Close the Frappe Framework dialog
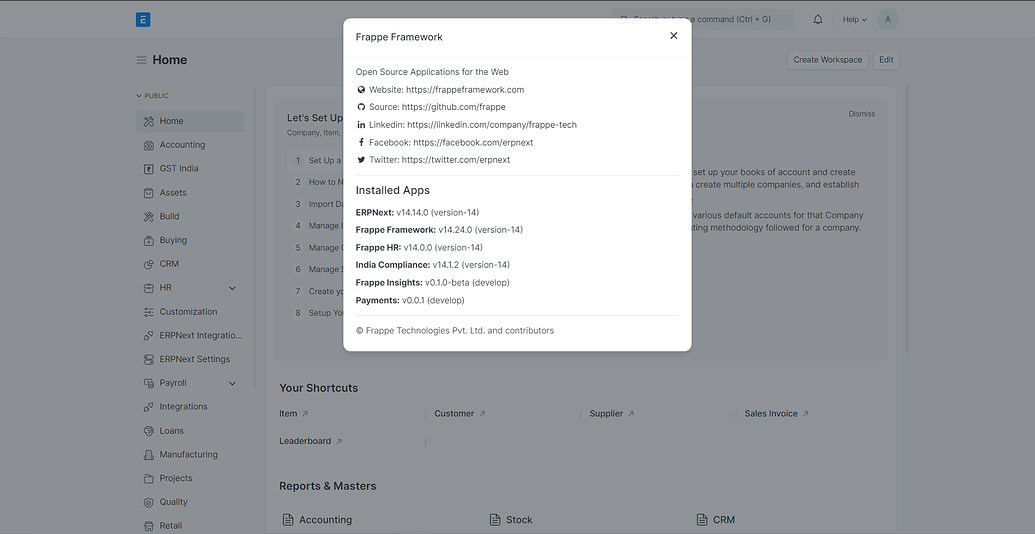1035x534 pixels. pyautogui.click(x=673, y=36)
